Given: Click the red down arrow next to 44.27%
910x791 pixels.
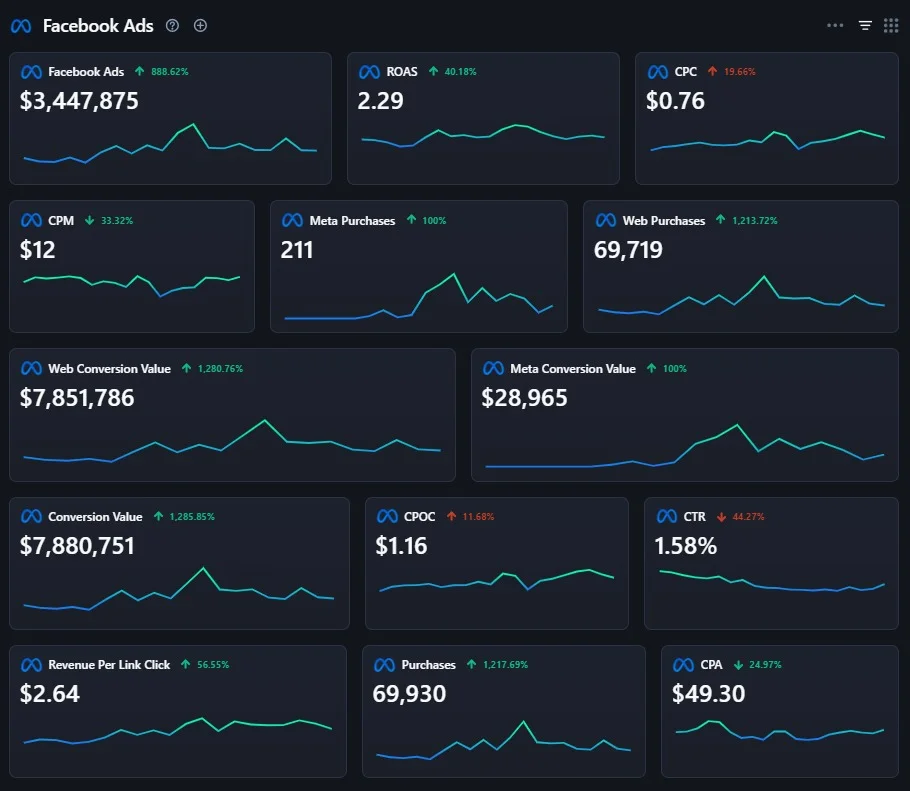Looking at the screenshot, I should (x=721, y=517).
